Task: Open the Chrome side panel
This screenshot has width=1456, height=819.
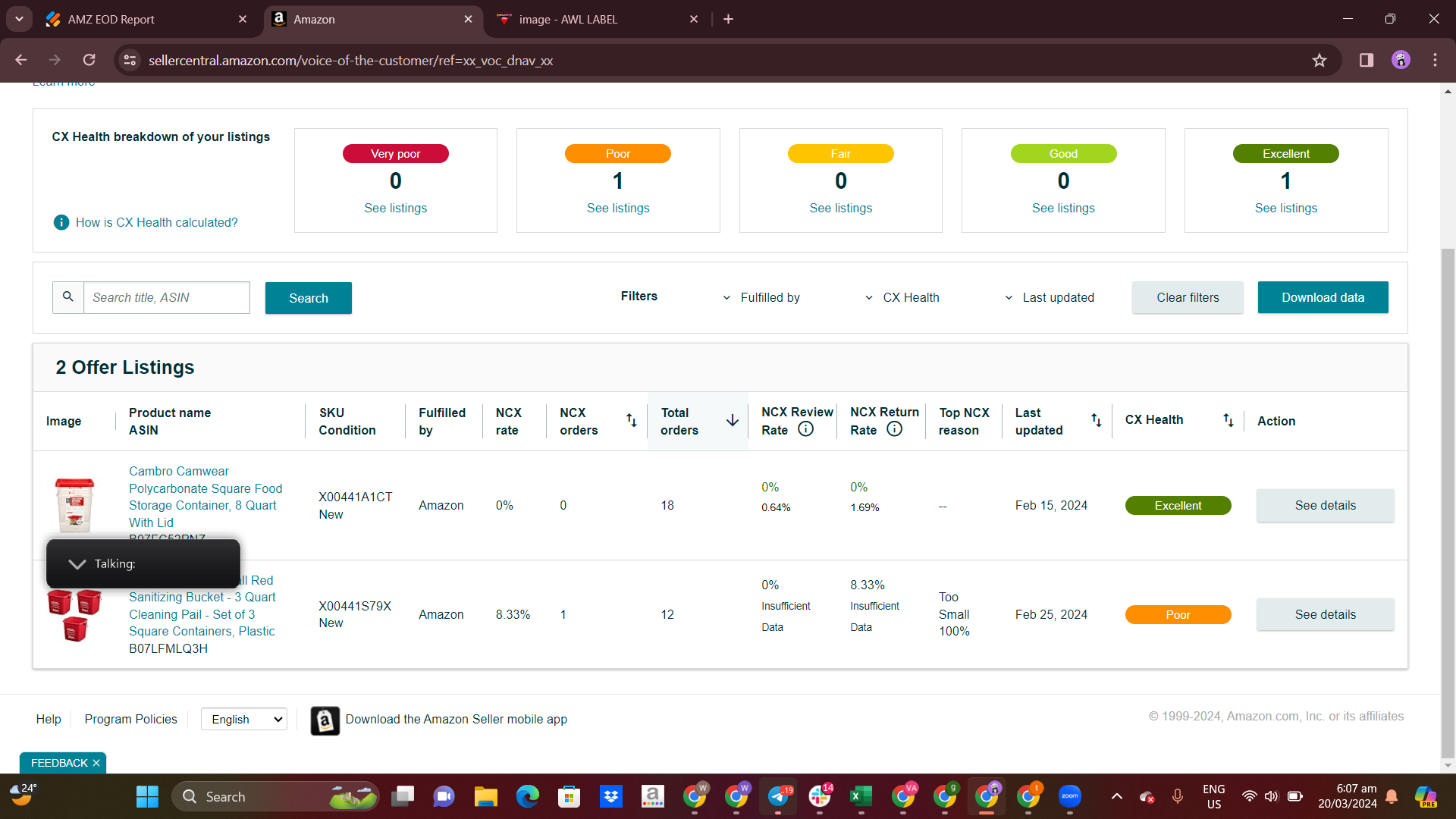Action: 1367,60
